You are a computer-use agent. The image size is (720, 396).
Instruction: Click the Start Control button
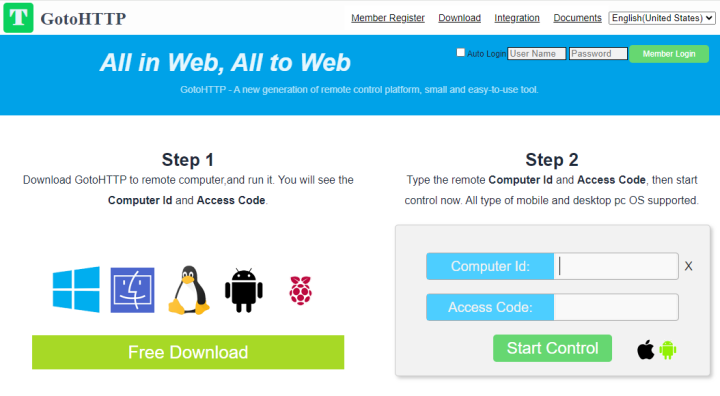[x=552, y=348]
